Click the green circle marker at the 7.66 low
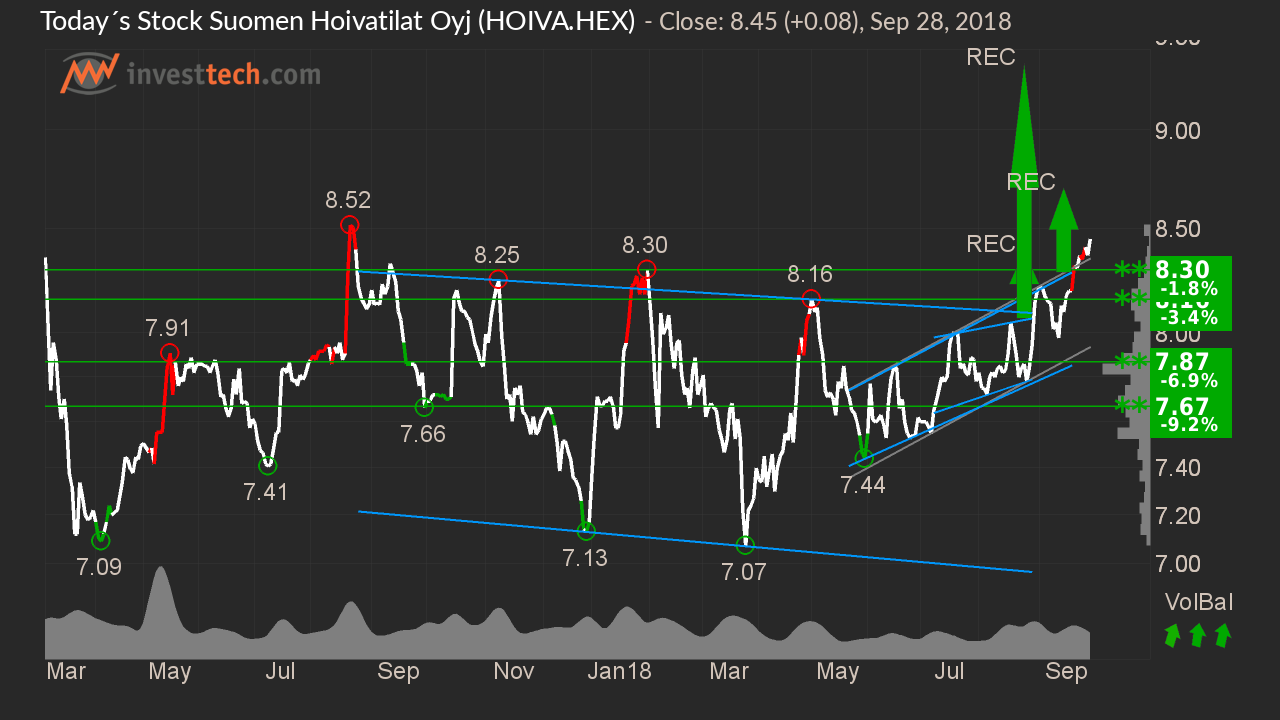 click(x=424, y=407)
